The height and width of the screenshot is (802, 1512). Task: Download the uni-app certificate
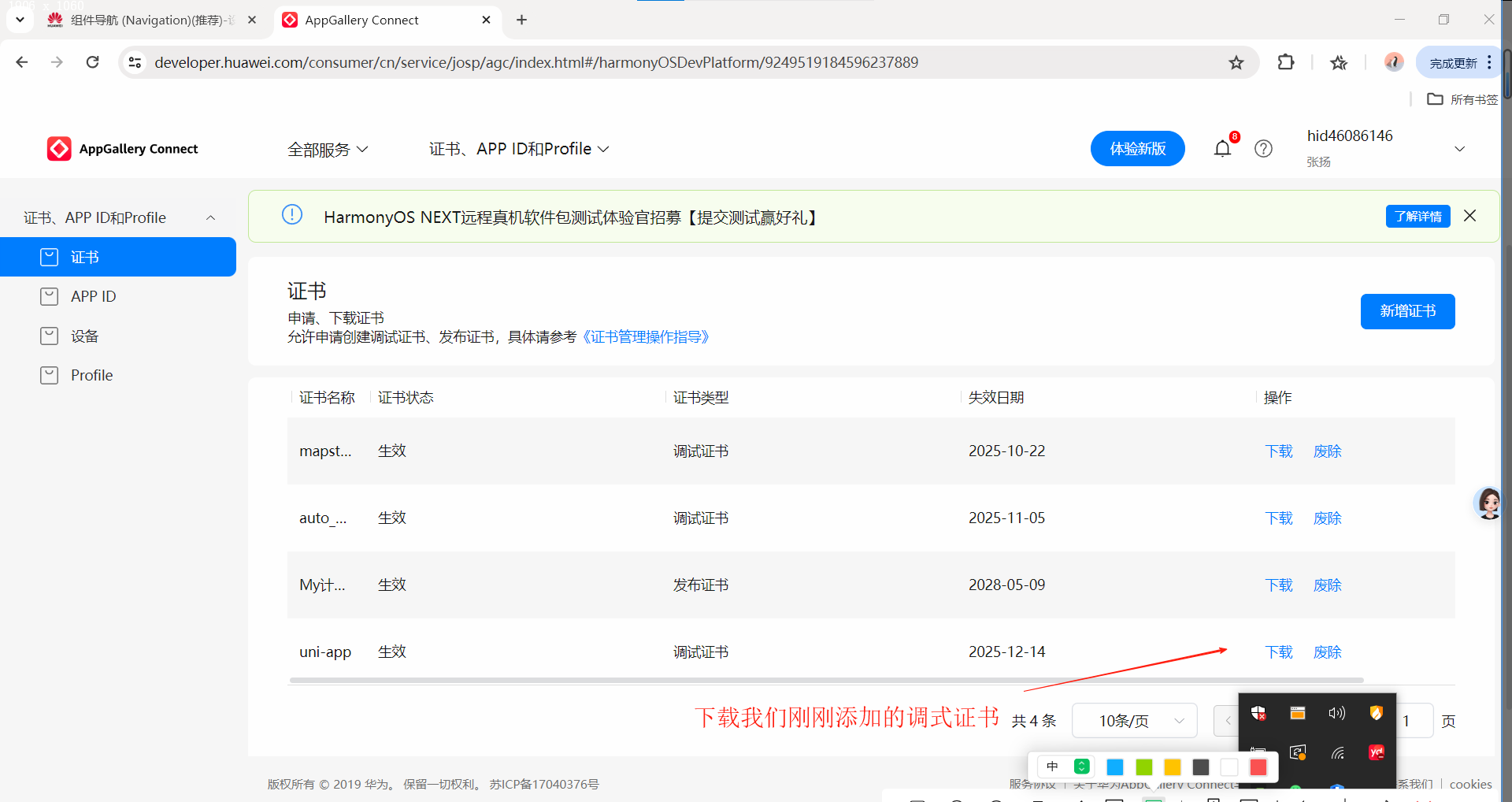click(x=1279, y=652)
